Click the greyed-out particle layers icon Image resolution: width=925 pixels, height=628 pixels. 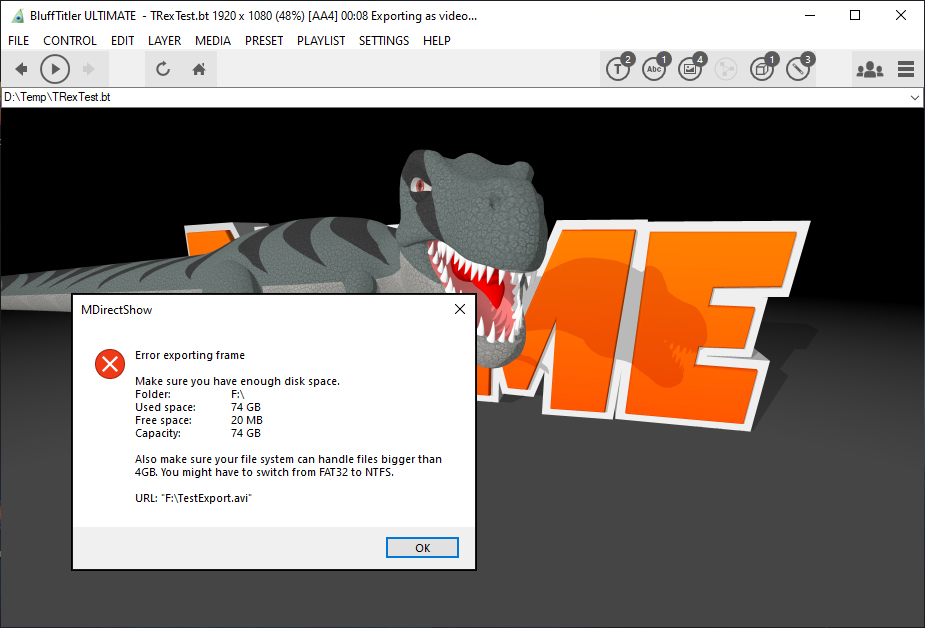coord(726,70)
